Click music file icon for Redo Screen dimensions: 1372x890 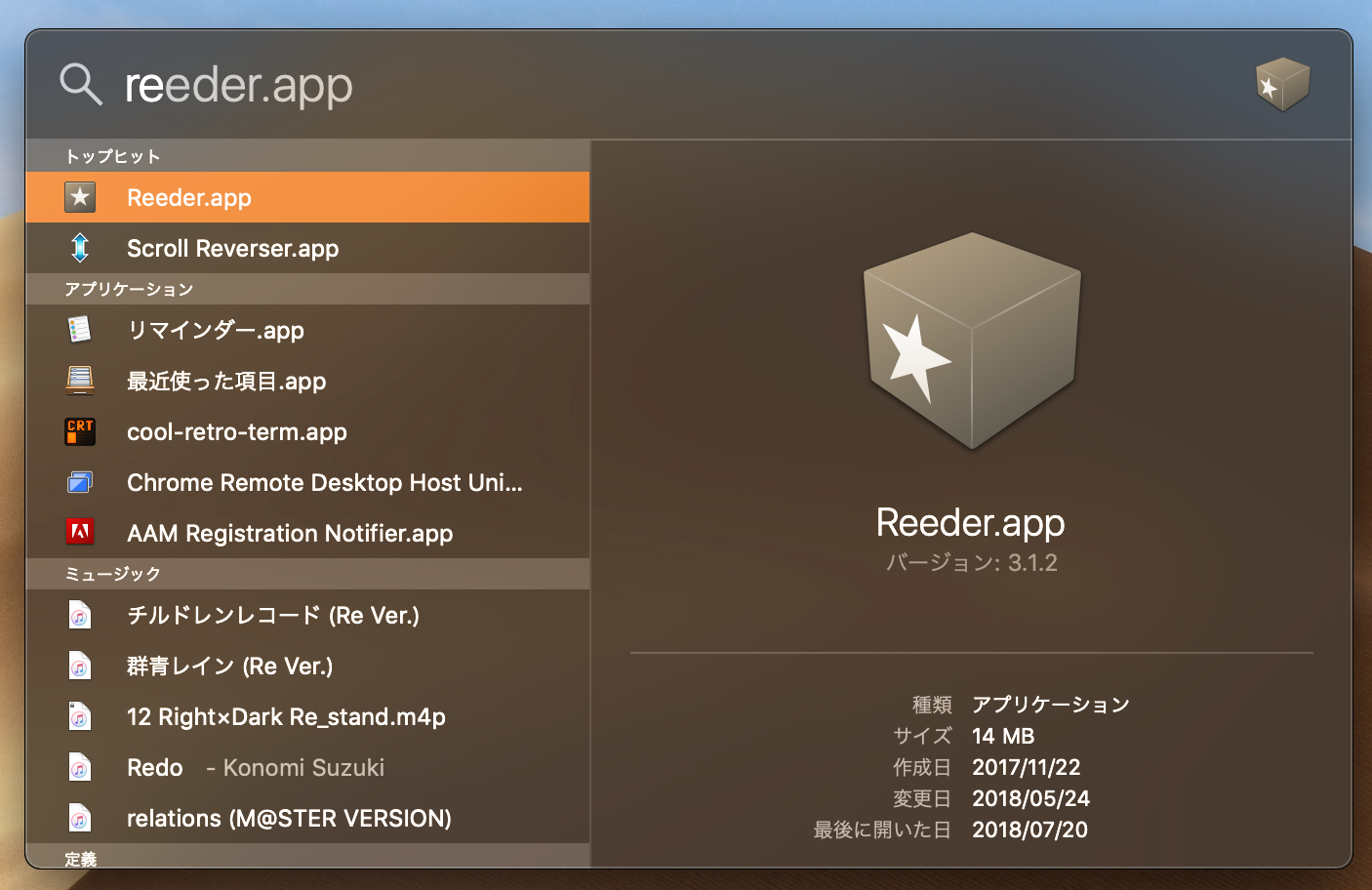[x=80, y=767]
